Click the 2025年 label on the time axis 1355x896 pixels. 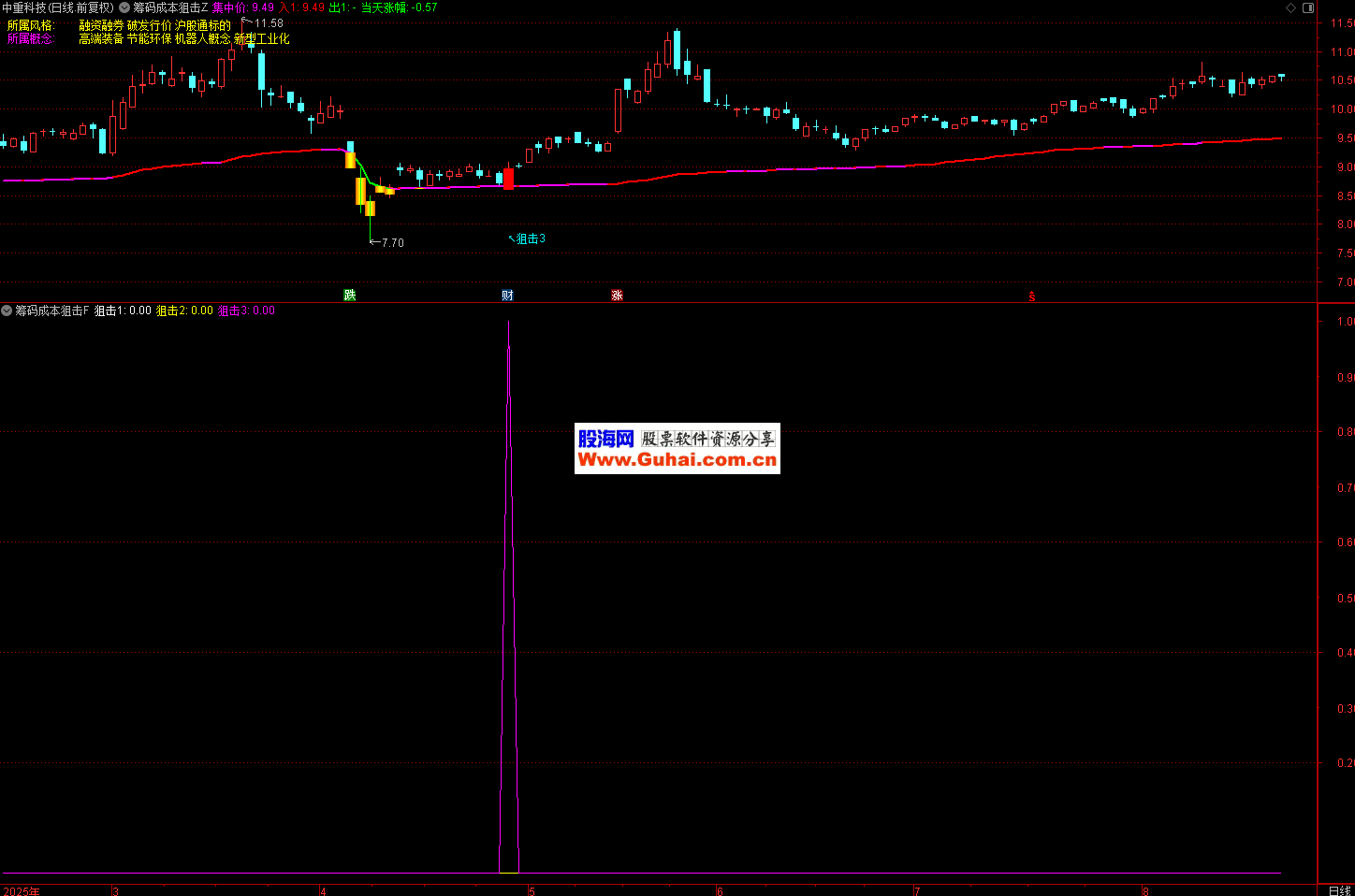(x=22, y=890)
